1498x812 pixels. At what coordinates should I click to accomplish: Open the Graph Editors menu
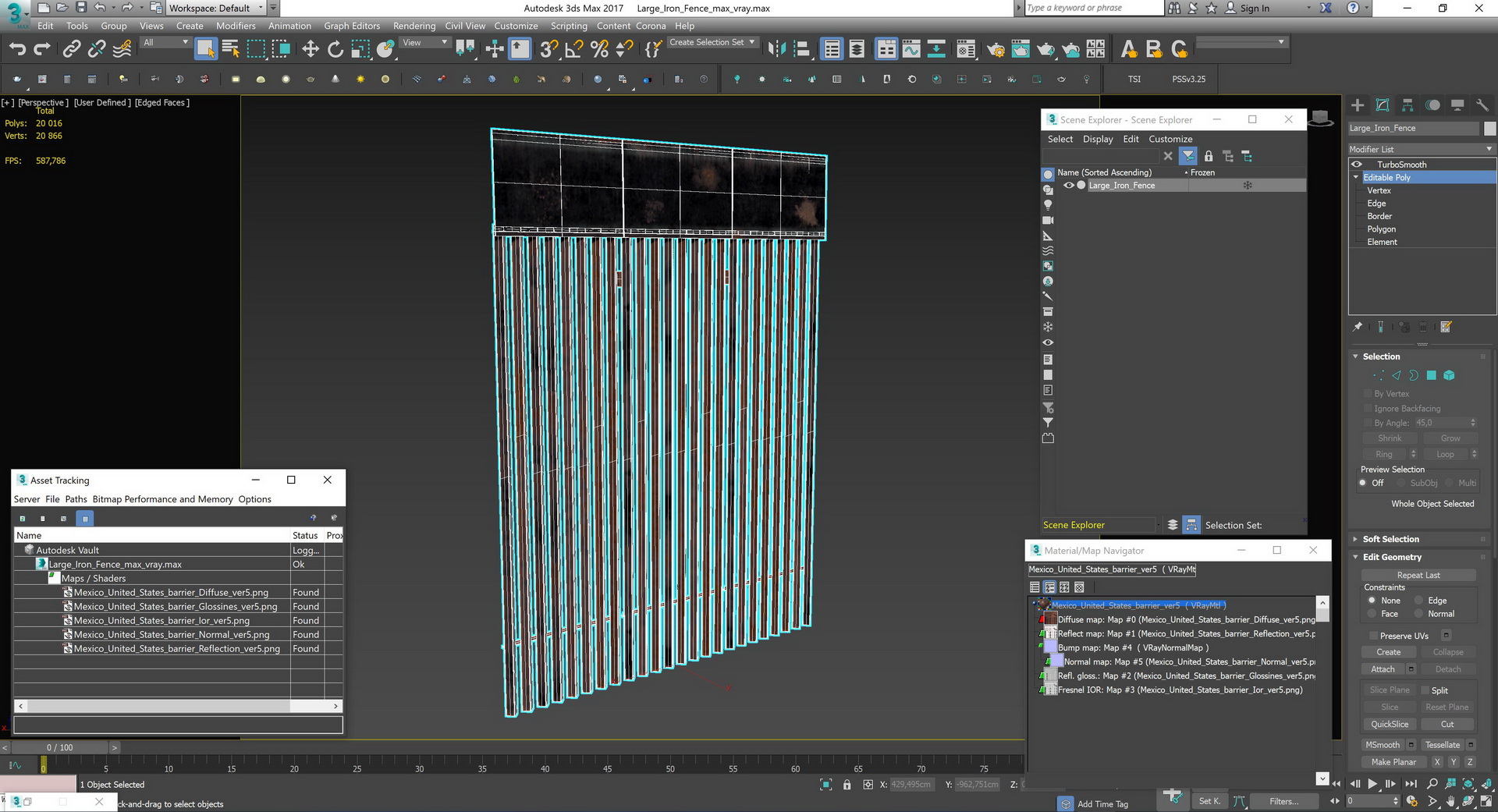point(352,26)
